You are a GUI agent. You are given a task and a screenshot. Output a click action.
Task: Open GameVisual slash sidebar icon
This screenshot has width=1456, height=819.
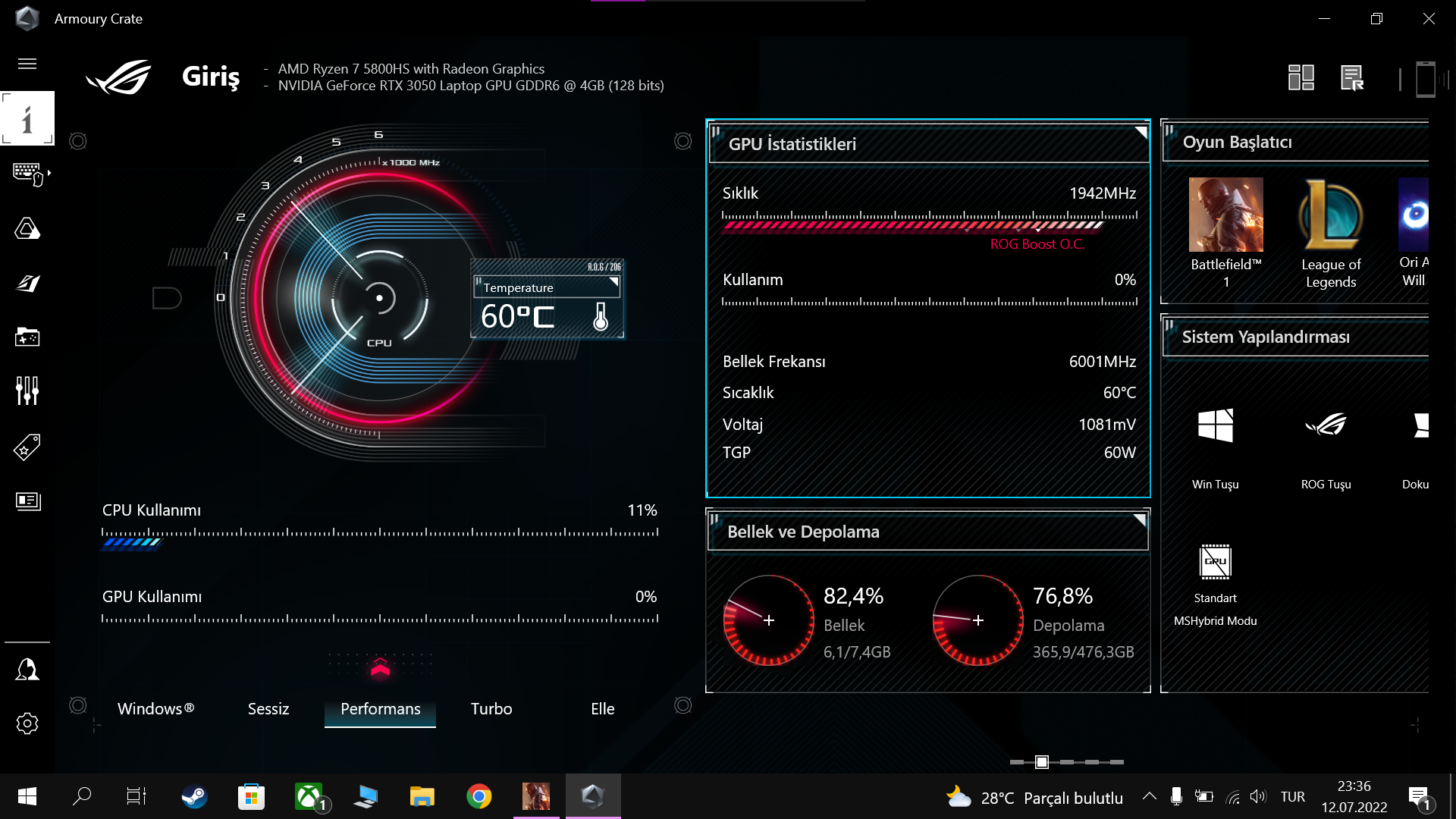[x=27, y=283]
